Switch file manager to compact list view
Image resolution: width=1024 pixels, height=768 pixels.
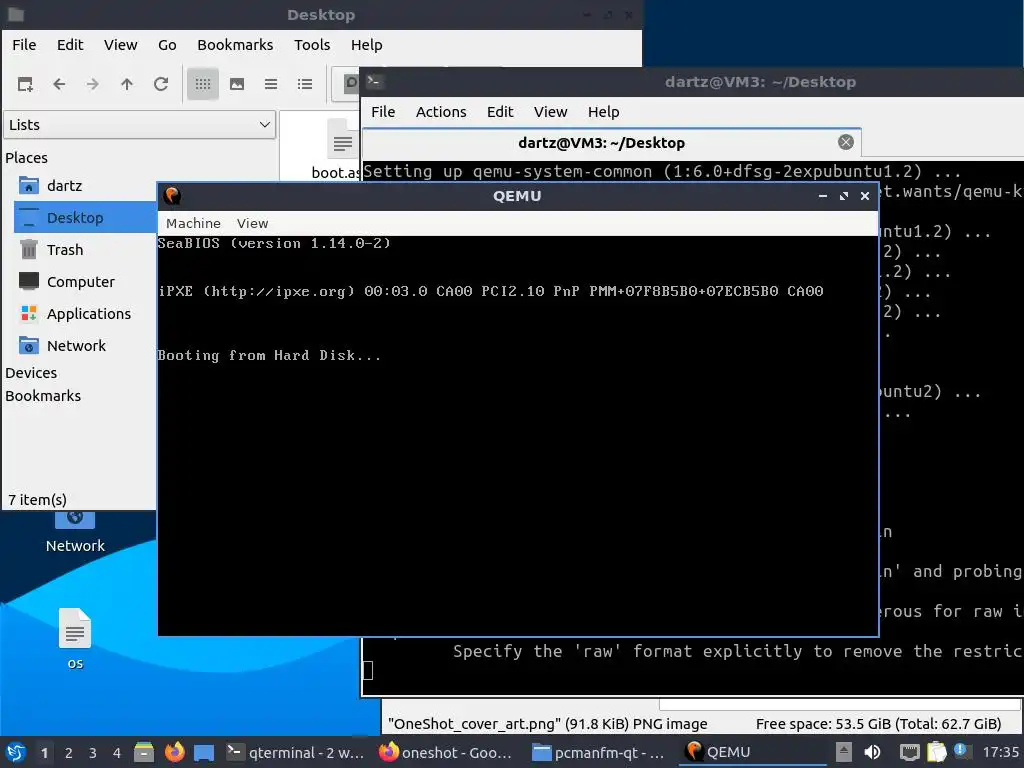click(271, 84)
